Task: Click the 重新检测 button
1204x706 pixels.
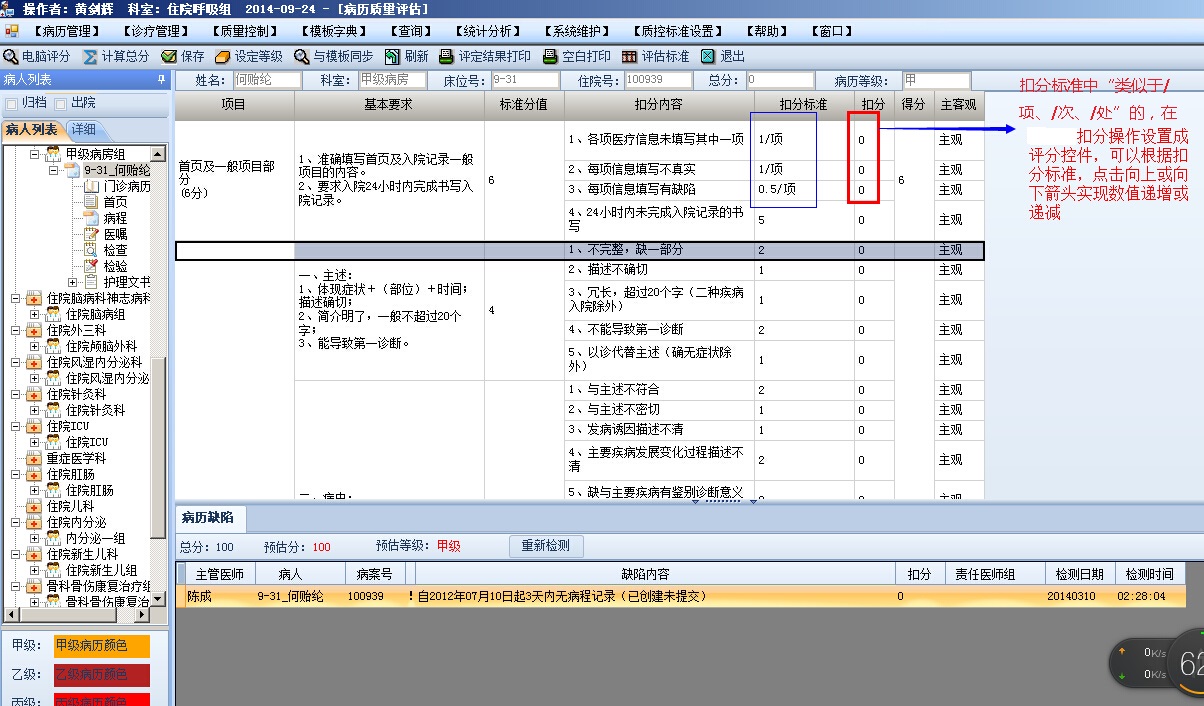Action: 545,546
